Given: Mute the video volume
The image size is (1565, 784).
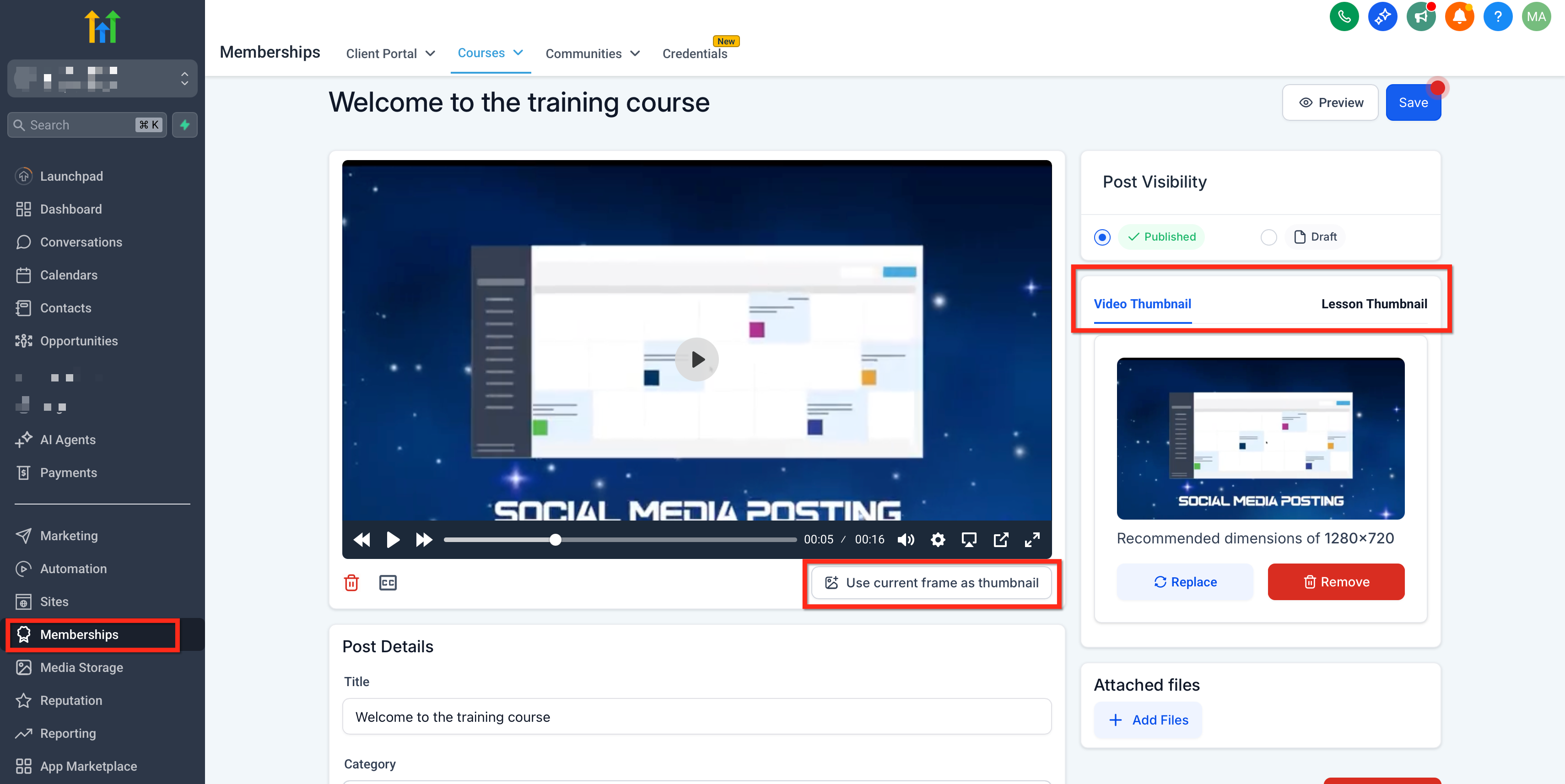Looking at the screenshot, I should point(905,539).
